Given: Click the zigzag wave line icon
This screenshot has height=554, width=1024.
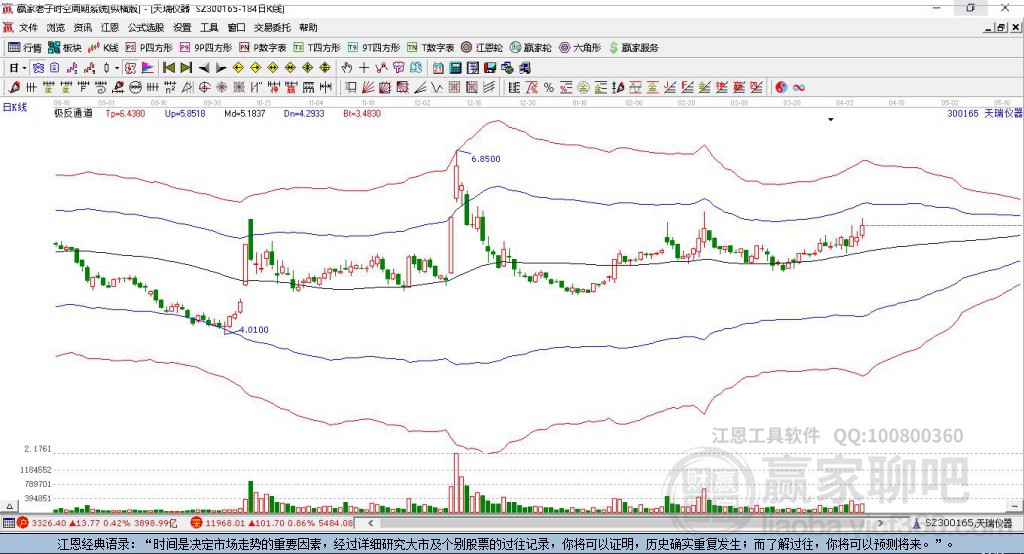Looking at the screenshot, I should pyautogui.click(x=436, y=87).
